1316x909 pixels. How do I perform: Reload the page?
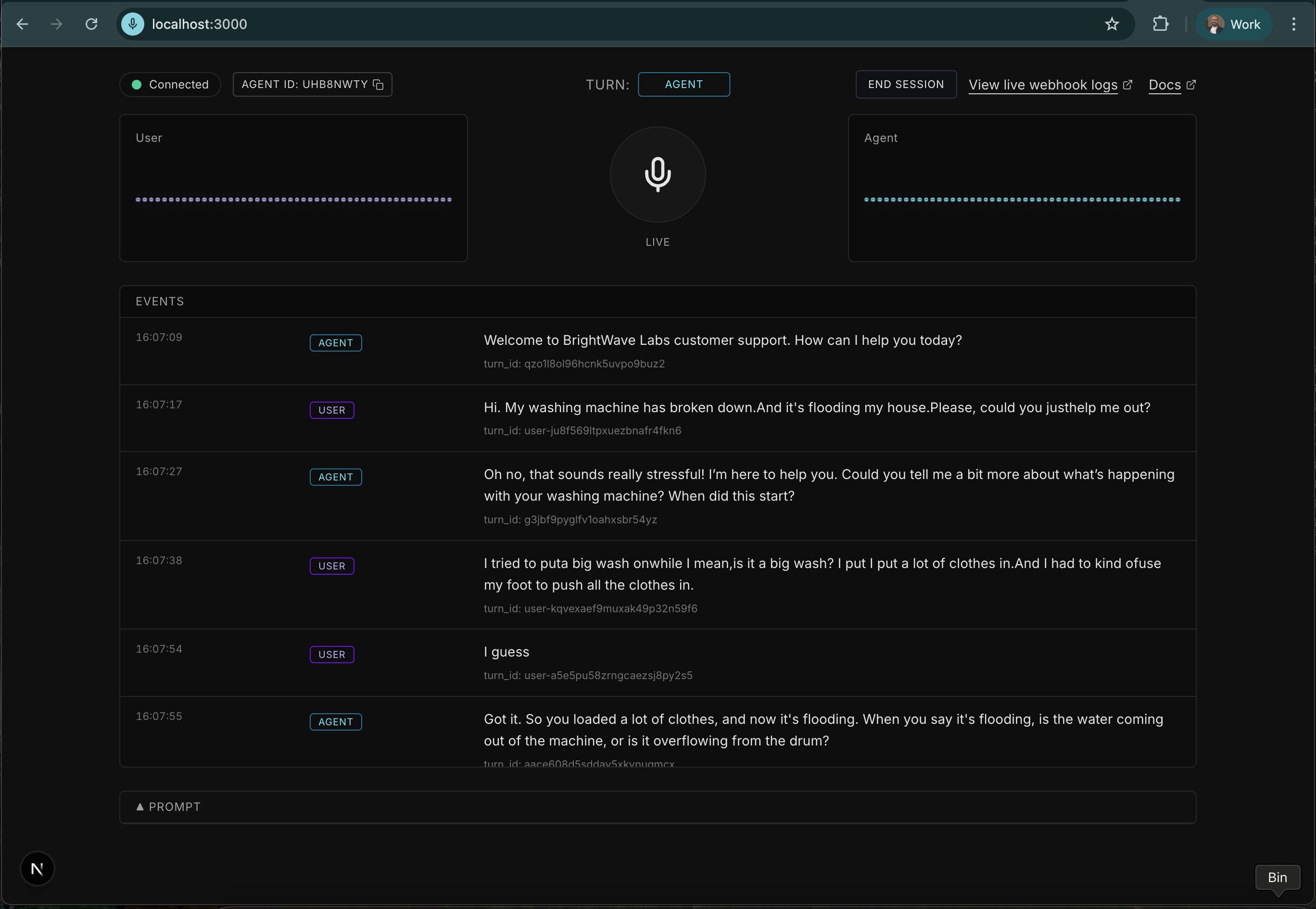[x=91, y=24]
